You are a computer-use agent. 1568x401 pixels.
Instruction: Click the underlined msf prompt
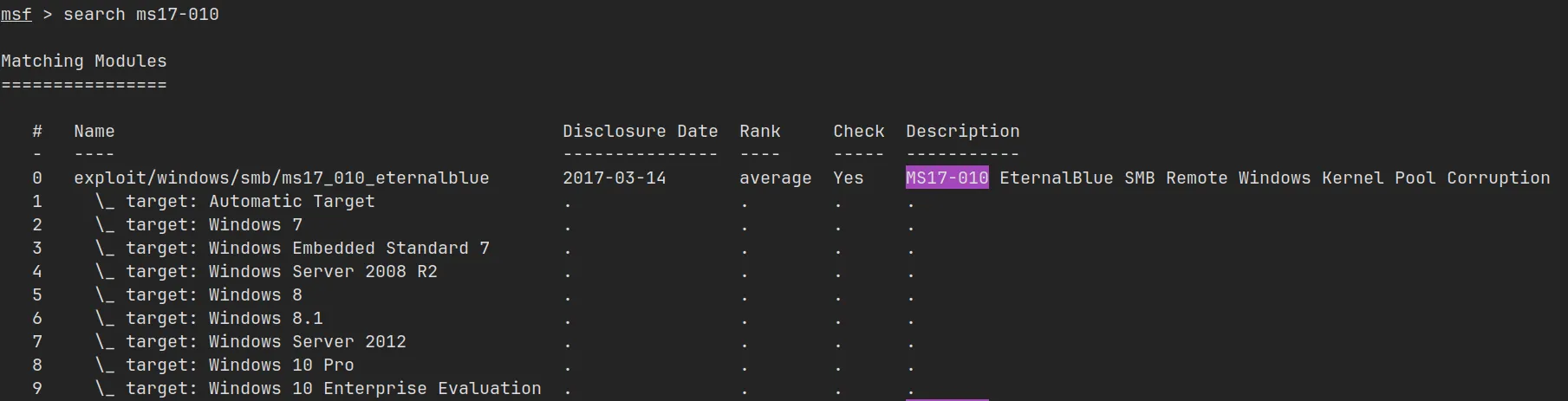(x=16, y=15)
